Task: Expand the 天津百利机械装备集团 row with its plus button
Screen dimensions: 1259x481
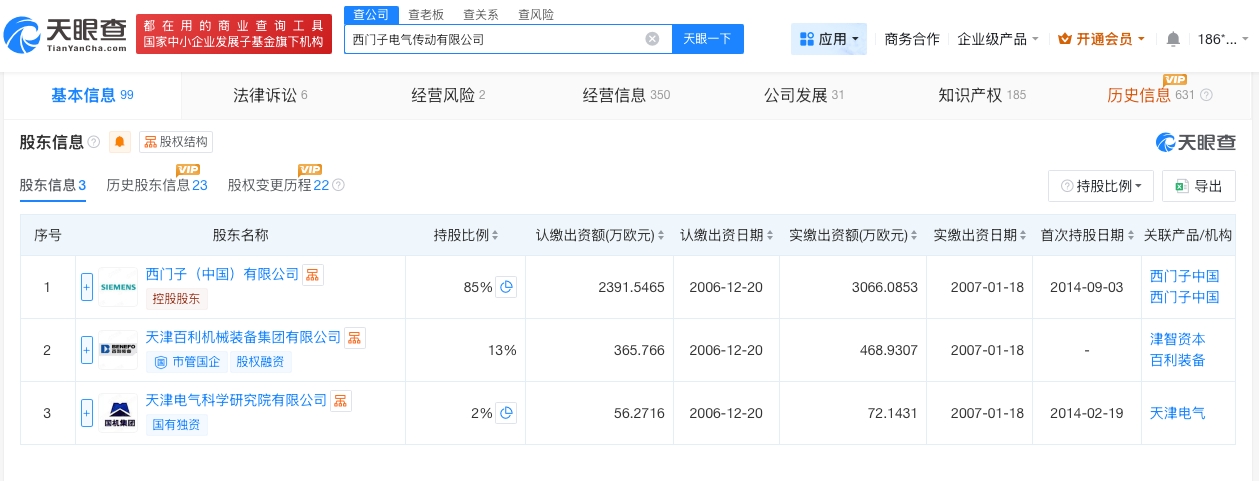Action: point(87,350)
